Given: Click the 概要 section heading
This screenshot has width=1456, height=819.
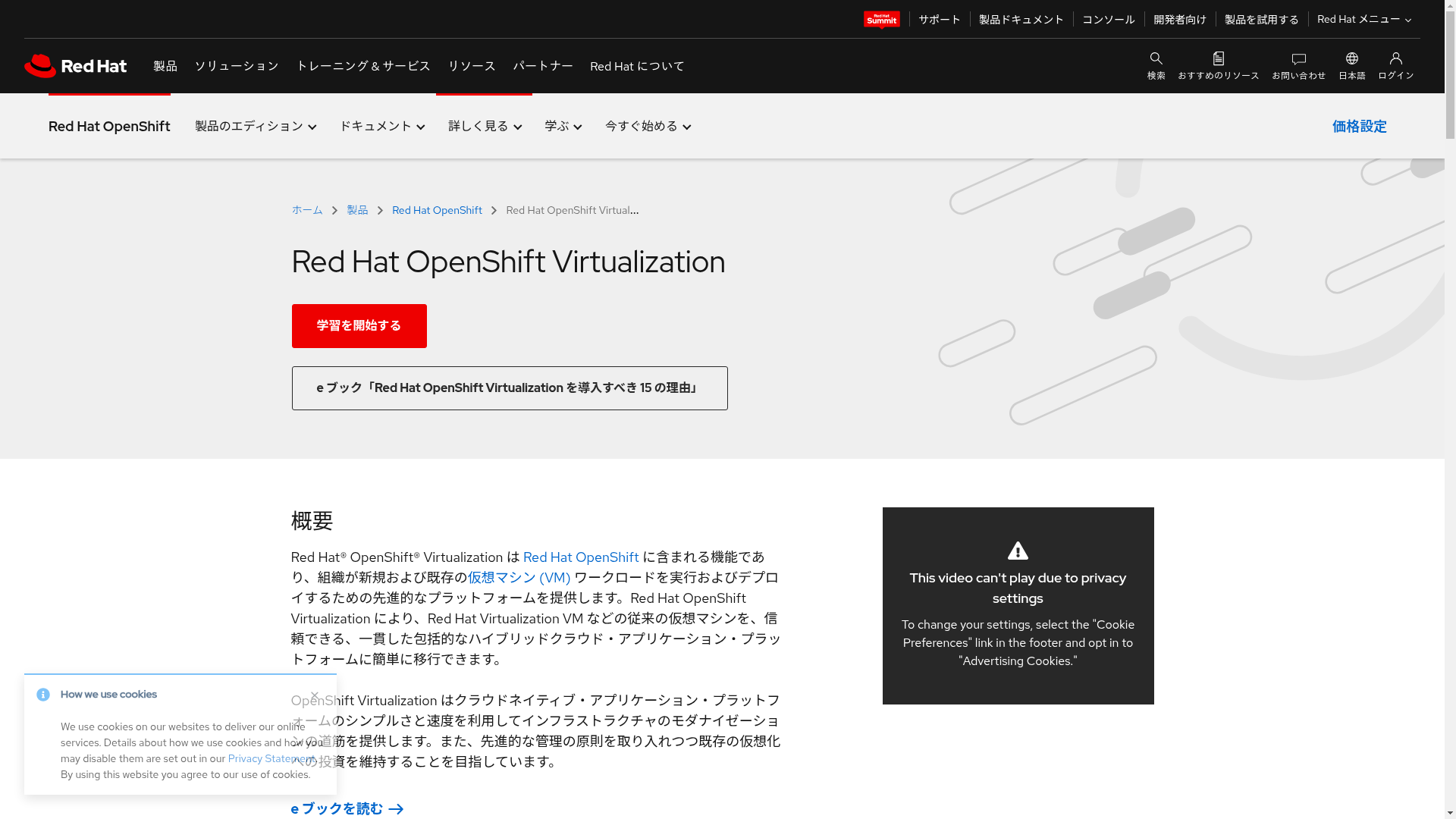Looking at the screenshot, I should [312, 521].
